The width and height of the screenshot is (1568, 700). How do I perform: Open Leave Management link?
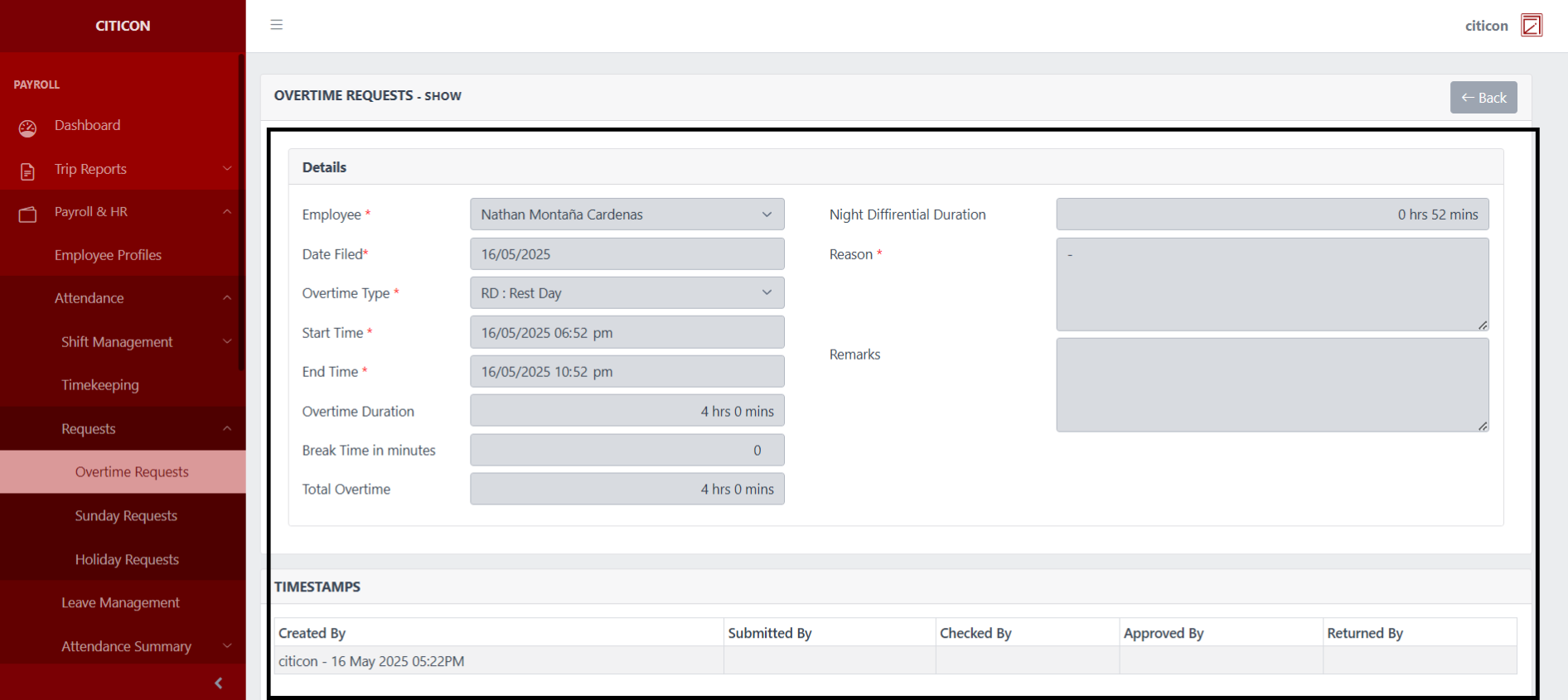click(x=120, y=602)
